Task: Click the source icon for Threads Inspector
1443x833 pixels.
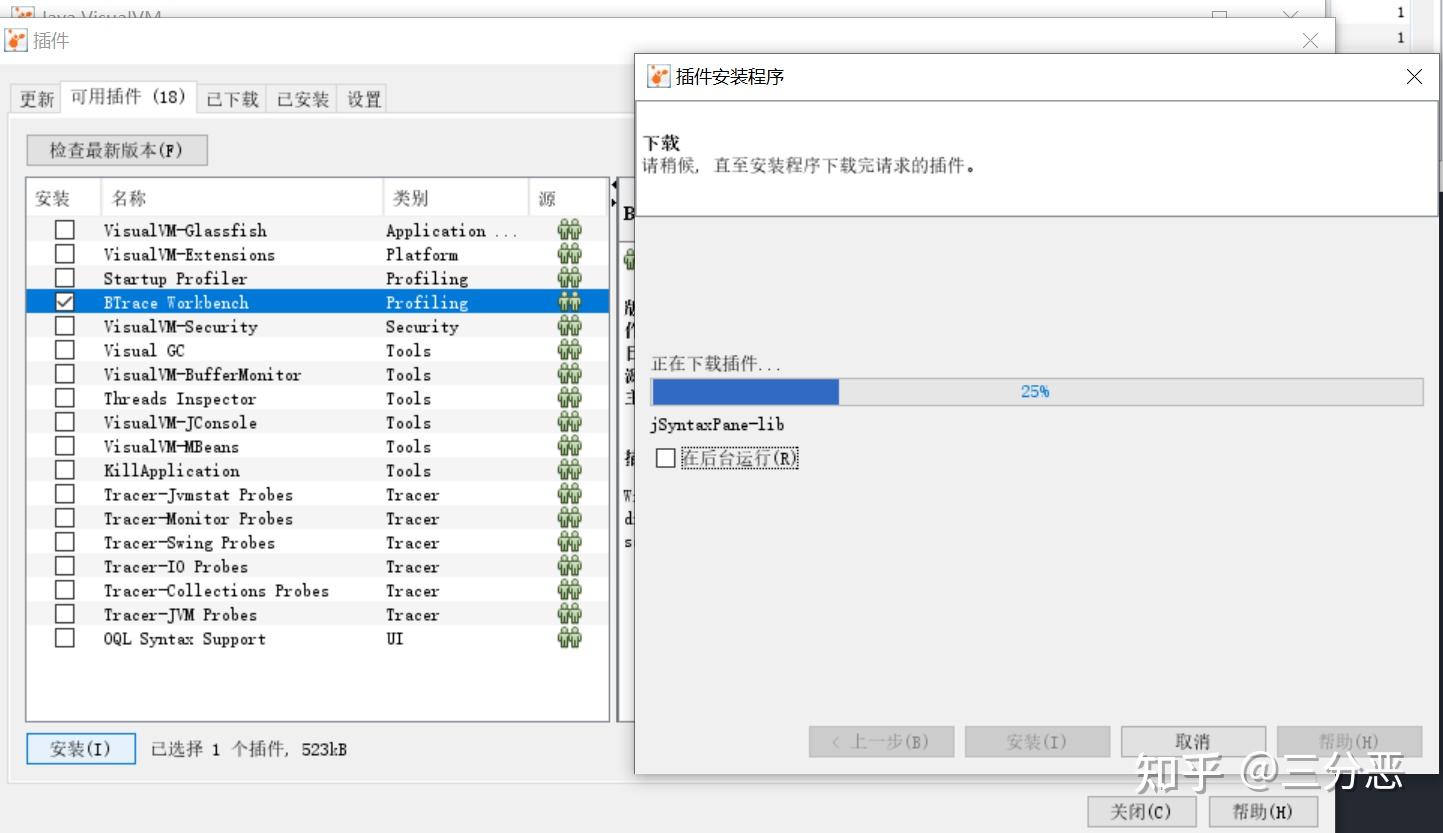Action: pyautogui.click(x=569, y=398)
